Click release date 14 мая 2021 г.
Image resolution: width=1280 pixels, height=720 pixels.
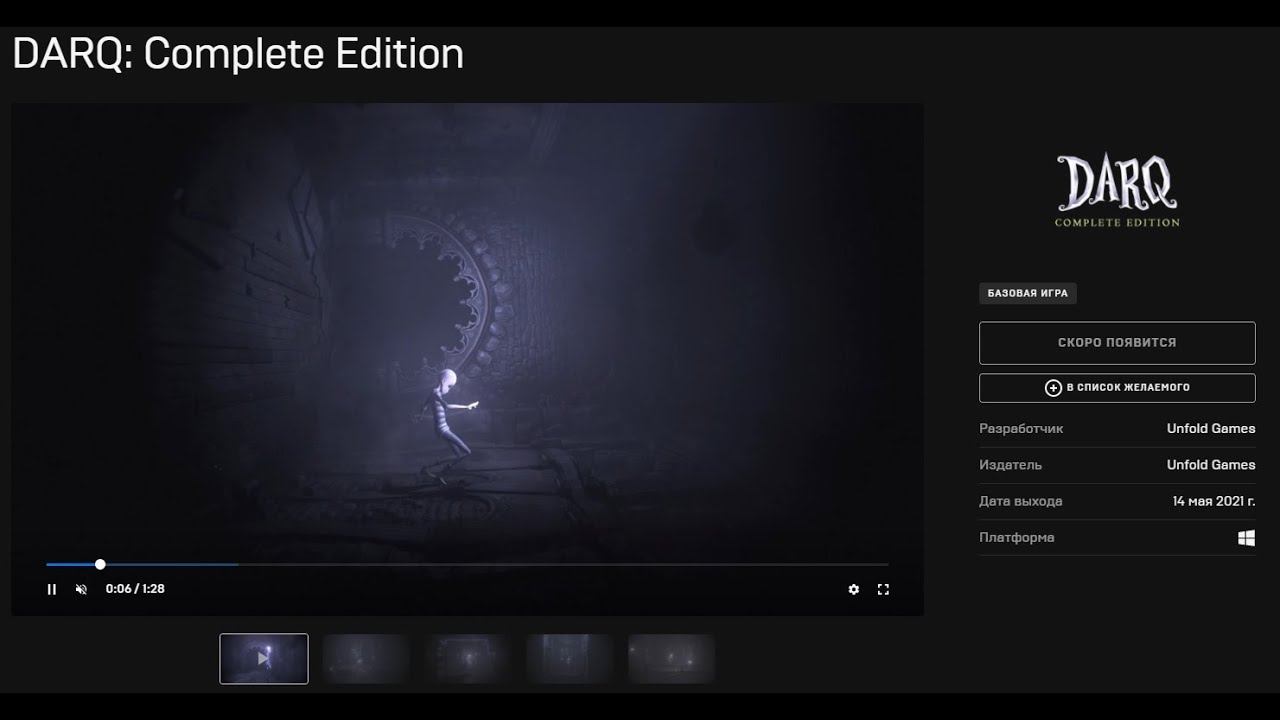[1214, 501]
